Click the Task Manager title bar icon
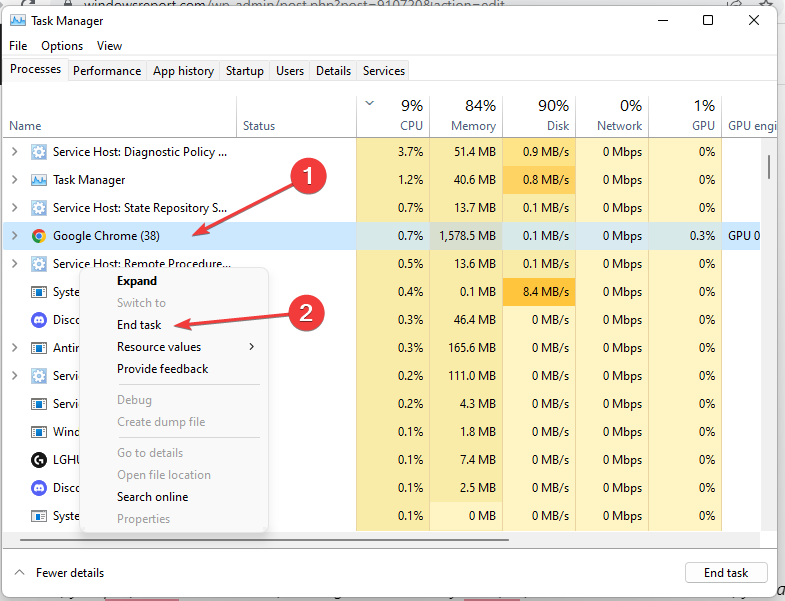Image resolution: width=785 pixels, height=601 pixels. (x=18, y=20)
